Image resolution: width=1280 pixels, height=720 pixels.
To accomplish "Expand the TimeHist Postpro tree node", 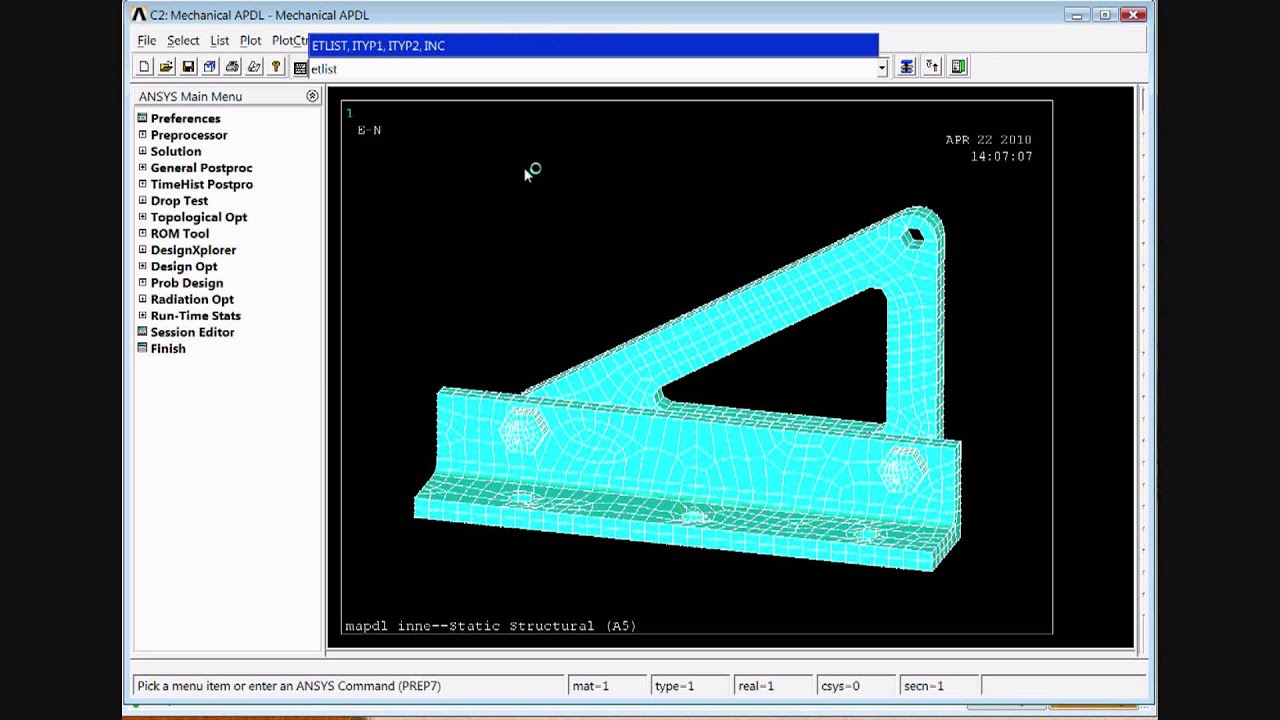I will coord(142,184).
